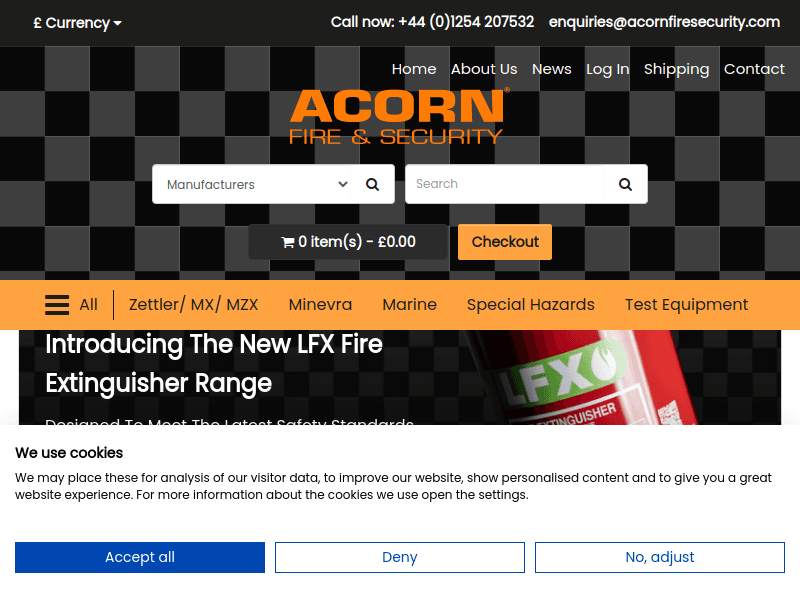Click the search magnifier beside Manufacturers dropdown
800x600 pixels.
373,184
